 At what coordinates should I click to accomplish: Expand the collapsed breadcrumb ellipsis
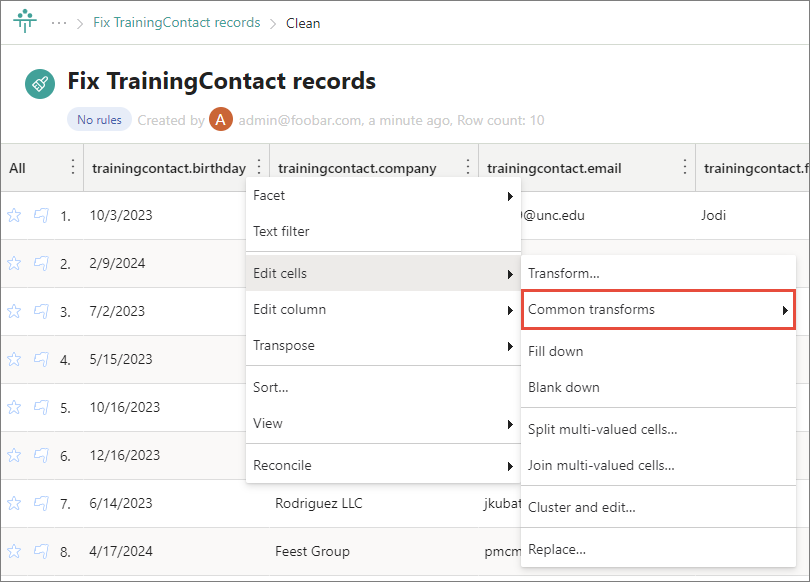click(59, 23)
